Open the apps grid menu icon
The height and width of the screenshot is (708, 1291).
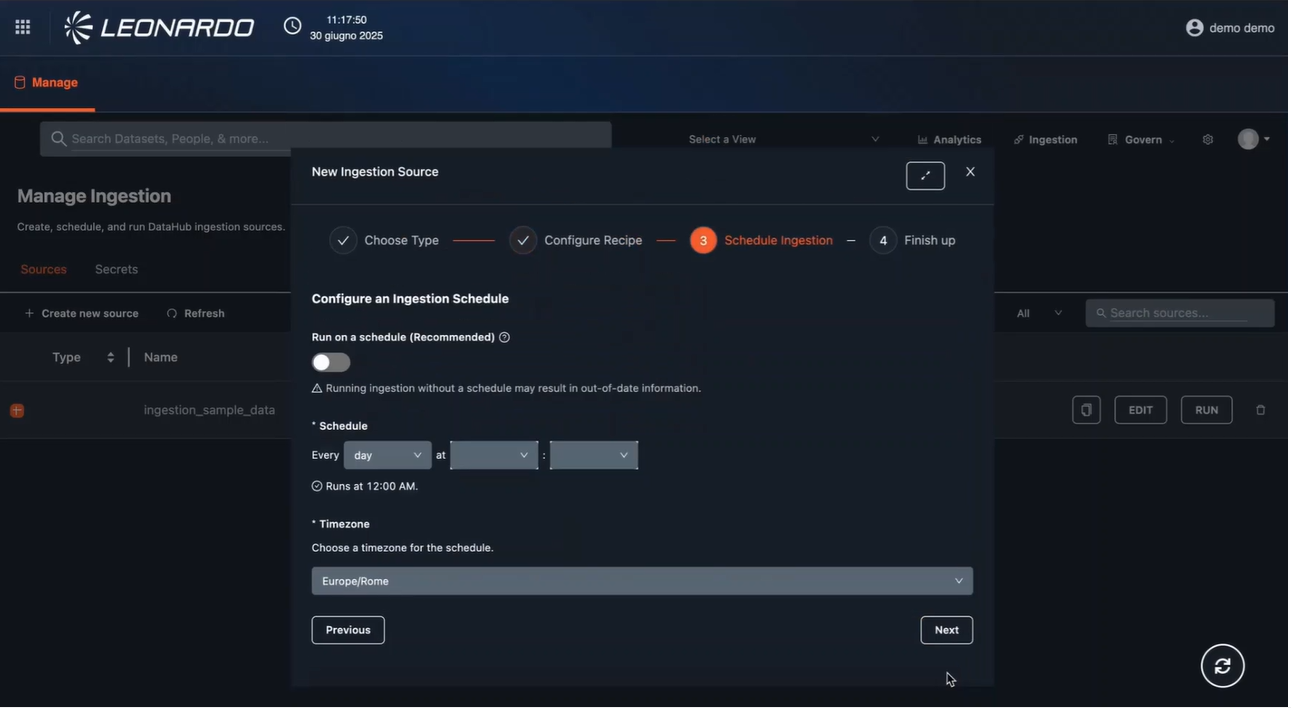22,28
